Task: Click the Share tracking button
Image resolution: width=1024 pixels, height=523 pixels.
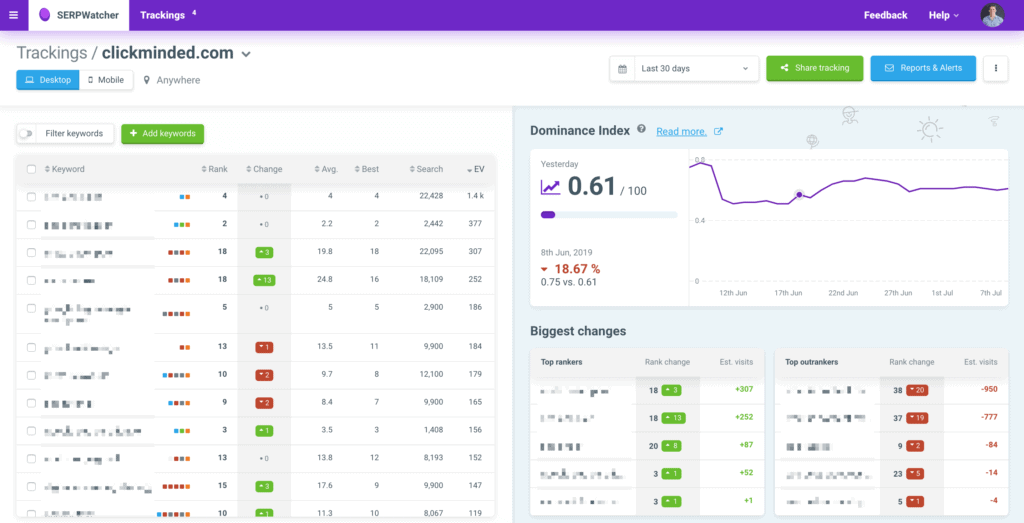Action: (814, 68)
